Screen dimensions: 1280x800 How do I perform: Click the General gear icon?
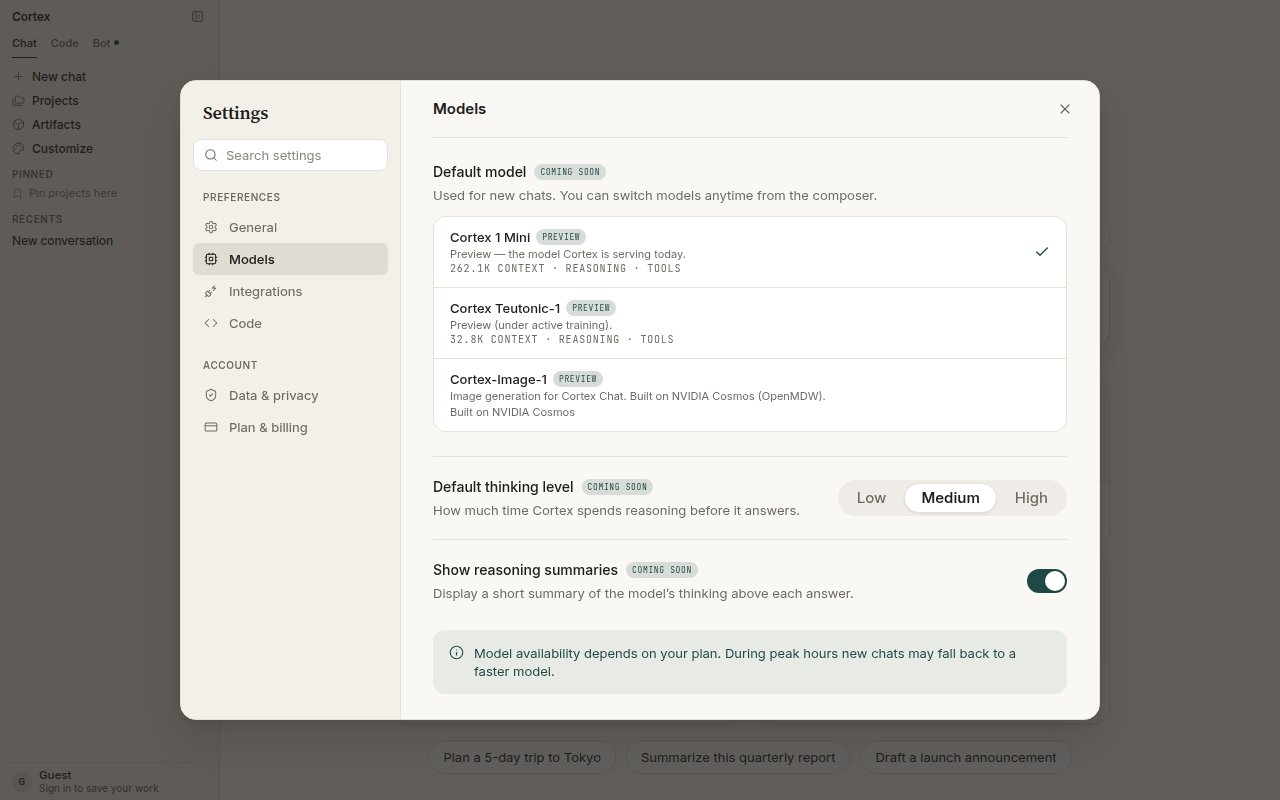click(x=211, y=227)
